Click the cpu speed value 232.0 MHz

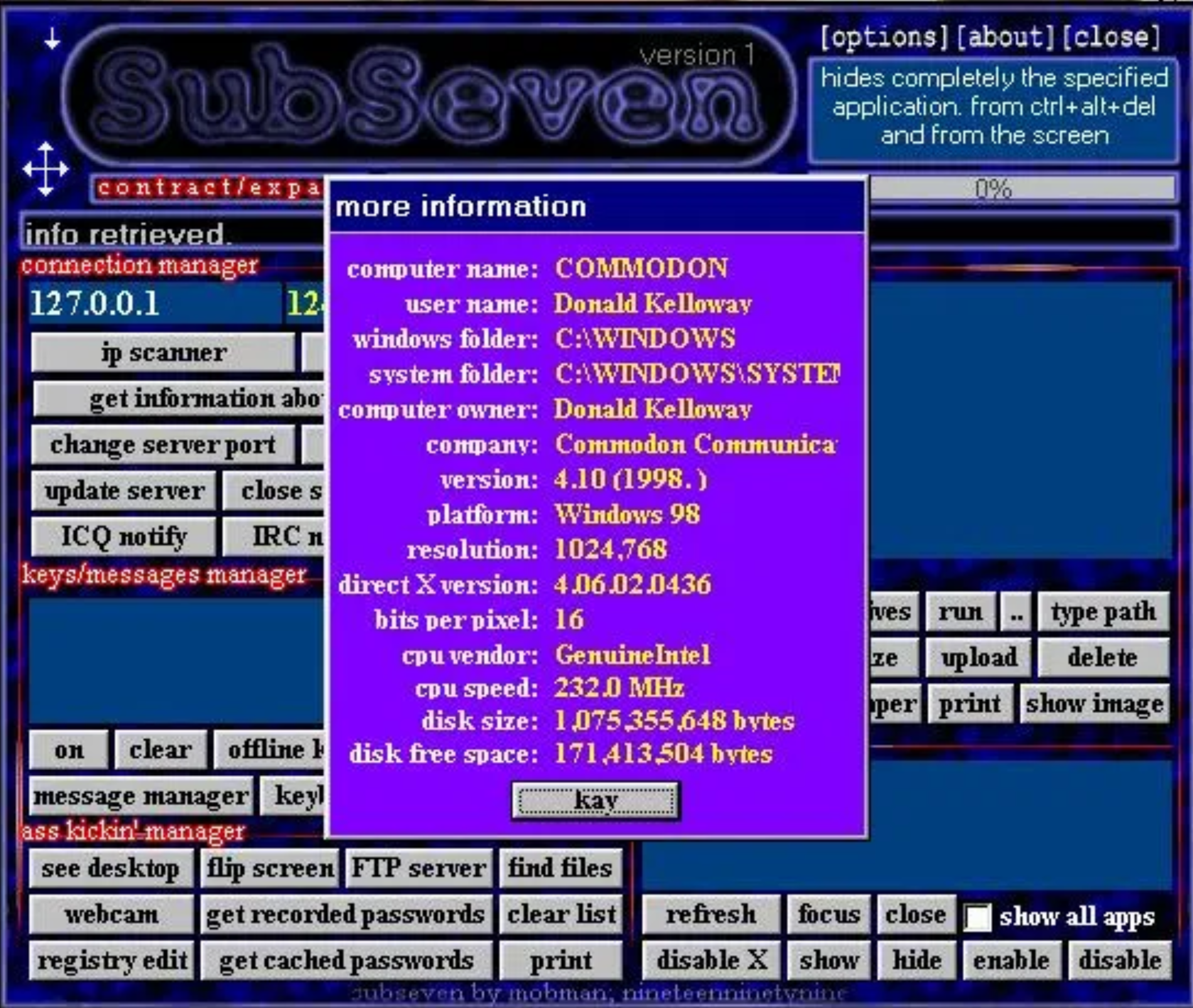(619, 688)
